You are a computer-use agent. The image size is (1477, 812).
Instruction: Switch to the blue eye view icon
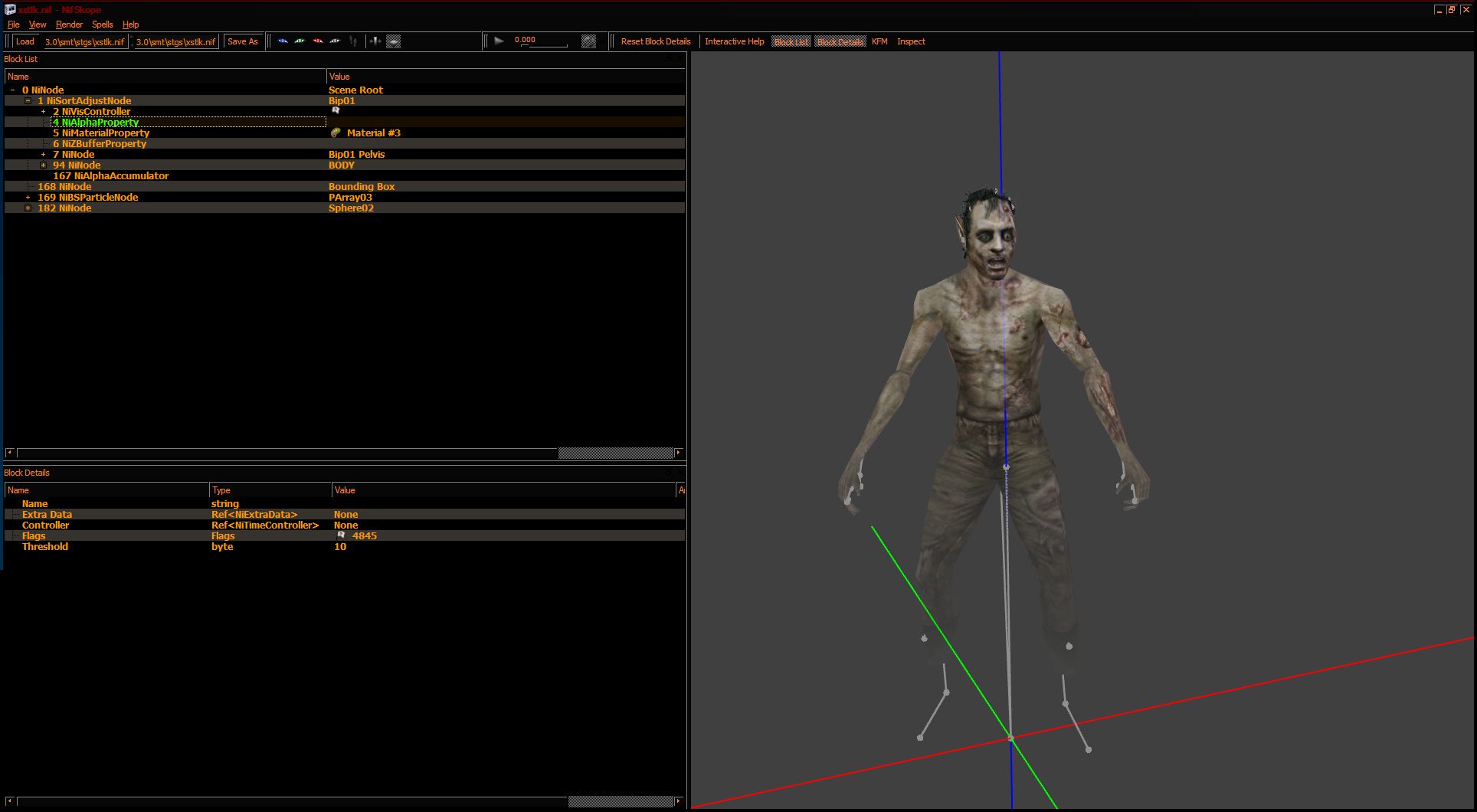point(283,41)
